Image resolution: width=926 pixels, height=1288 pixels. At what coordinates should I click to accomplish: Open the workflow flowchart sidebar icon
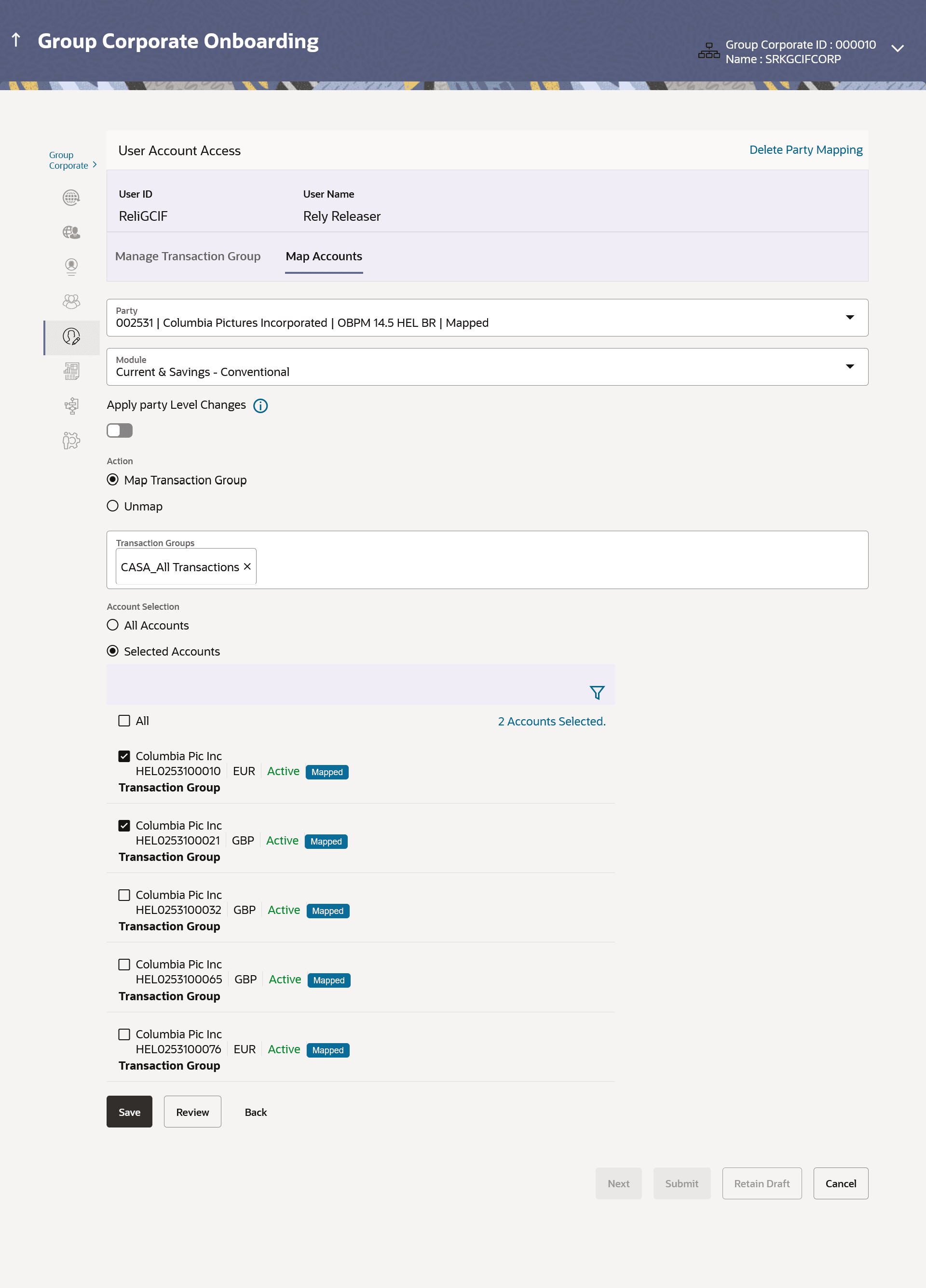[71, 406]
